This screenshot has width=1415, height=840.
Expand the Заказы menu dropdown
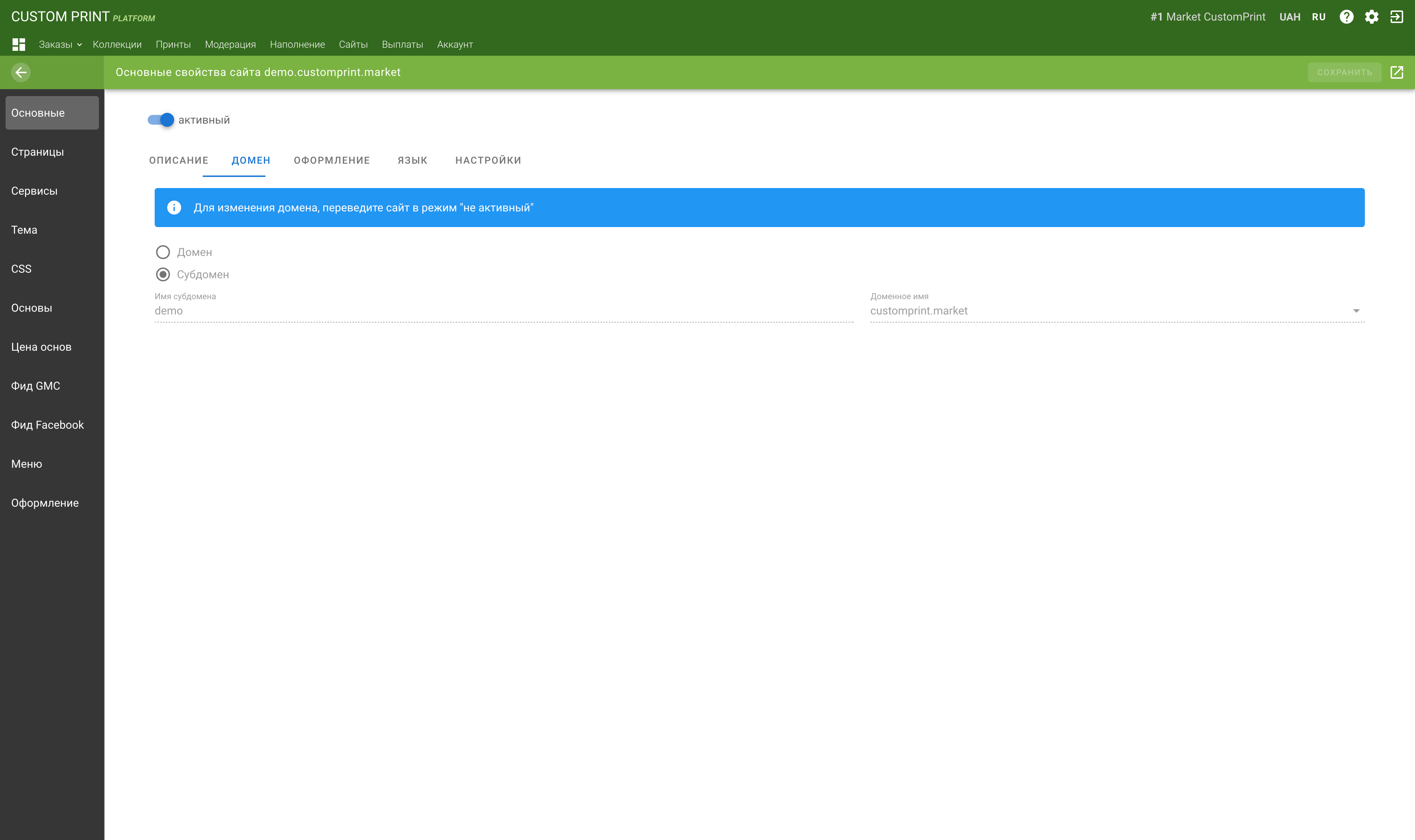pyautogui.click(x=61, y=44)
